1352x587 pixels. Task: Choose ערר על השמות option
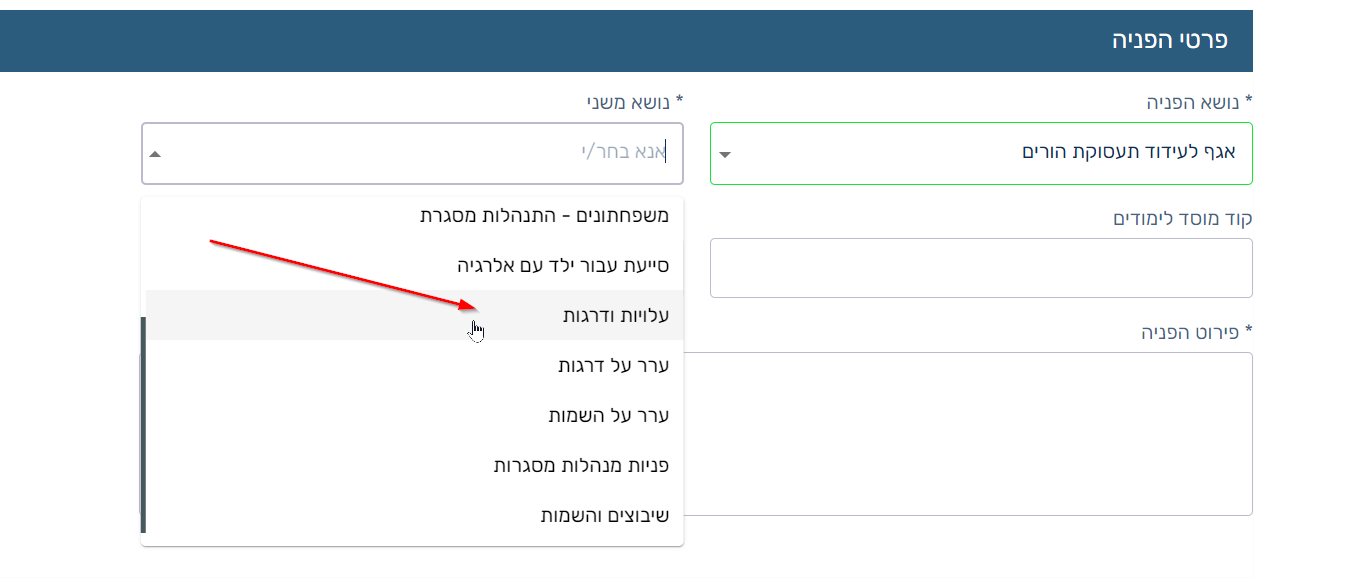click(x=609, y=416)
